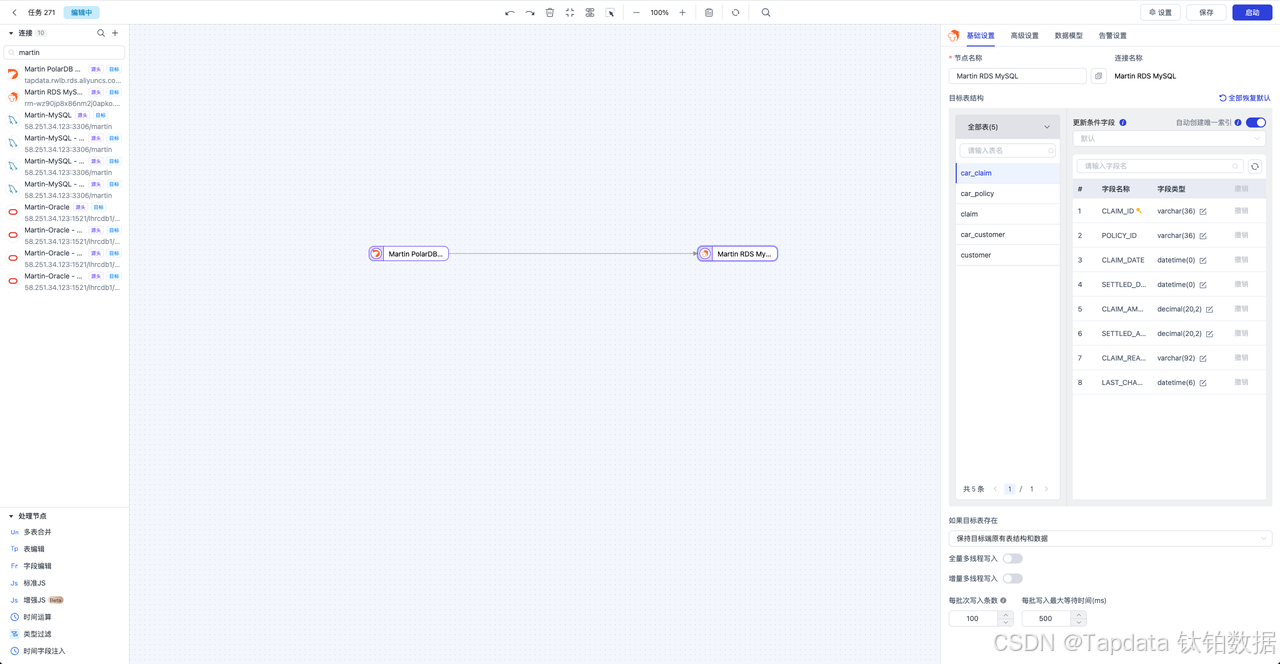Refresh the field list with the reload icon
The height and width of the screenshot is (664, 1280).
click(x=1256, y=166)
